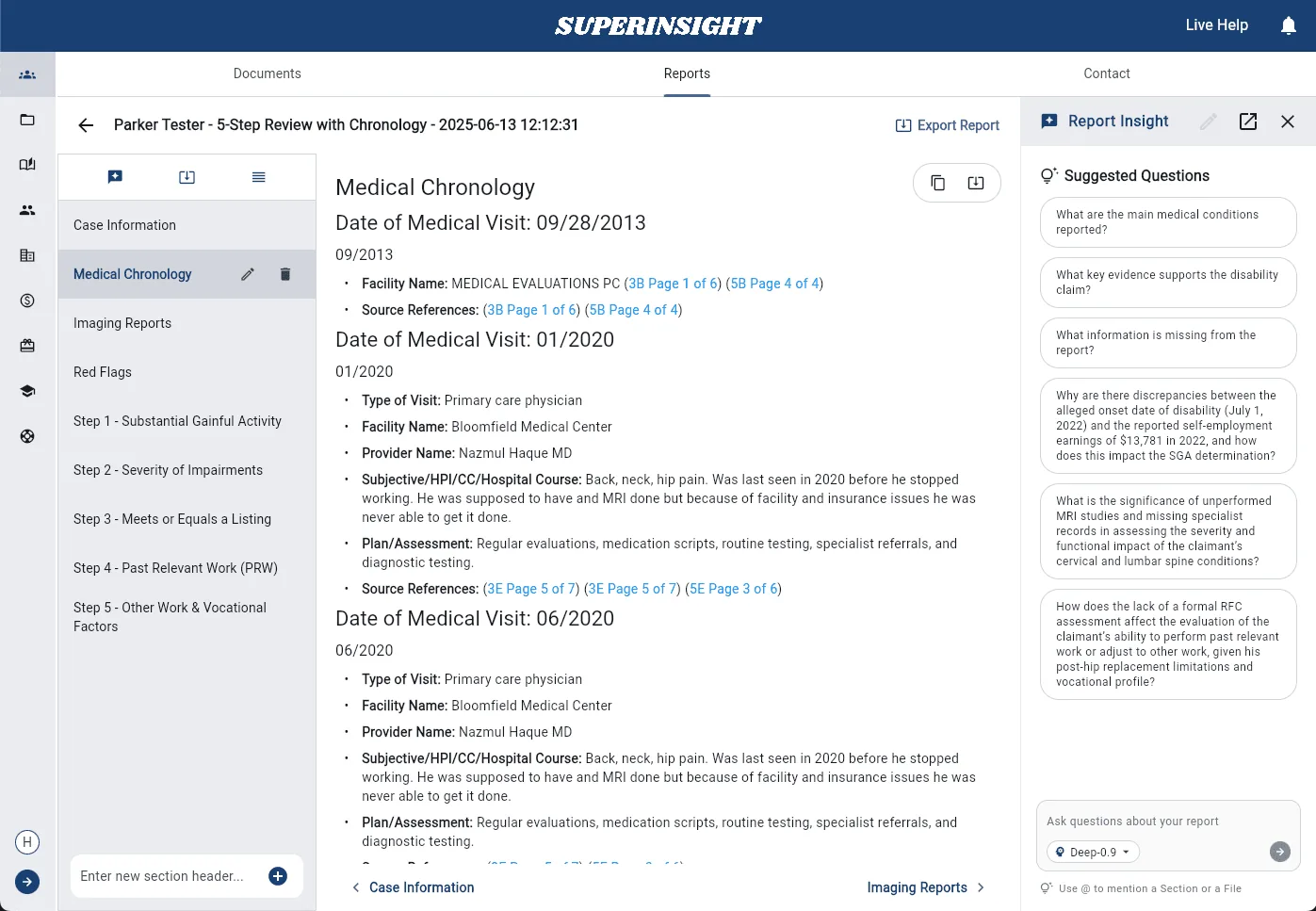Viewport: 1316px width, 911px height.
Task: Open the Deep-0.9 model dropdown
Action: (x=1092, y=852)
